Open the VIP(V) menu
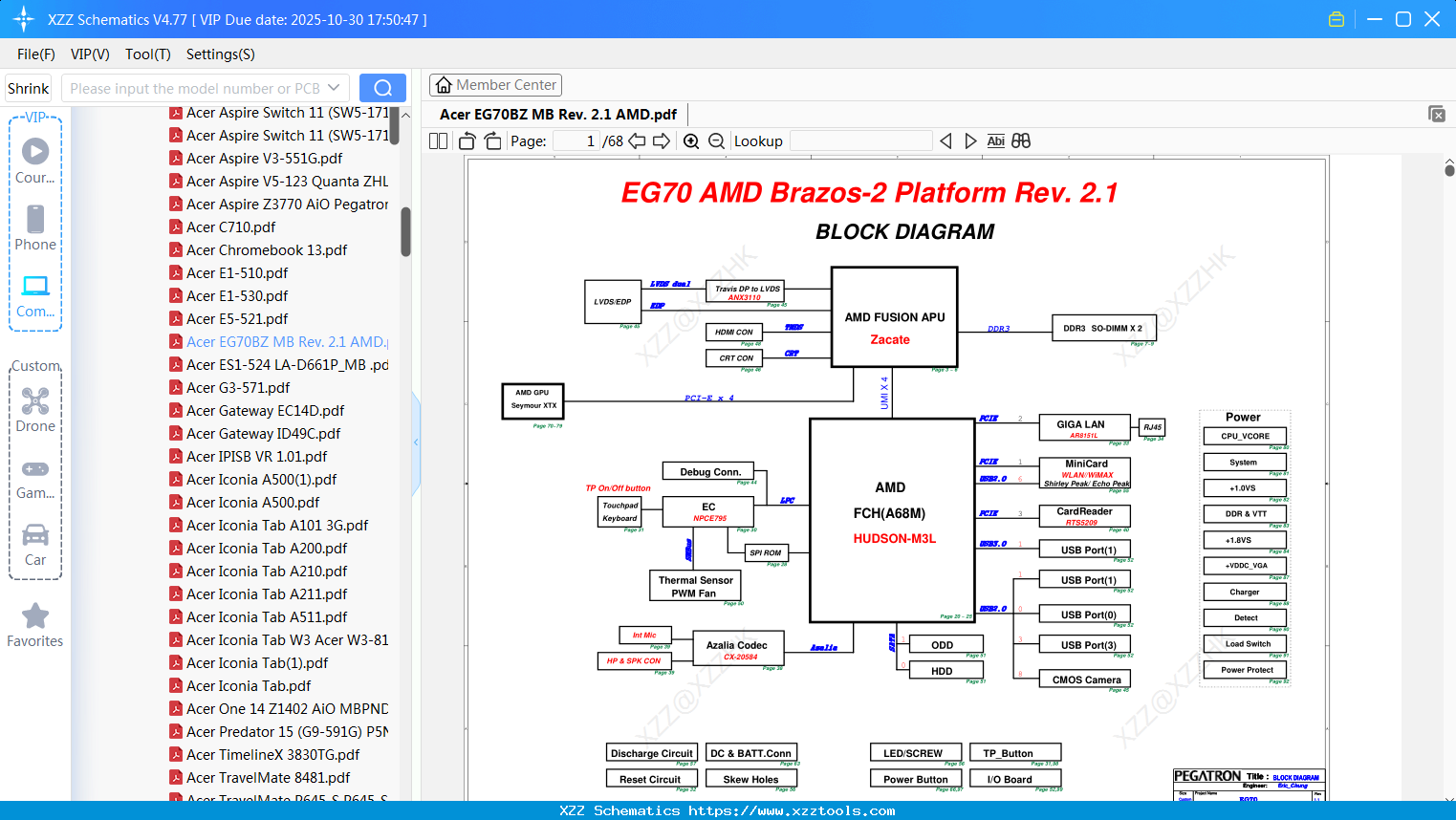The height and width of the screenshot is (820, 1456). click(90, 54)
